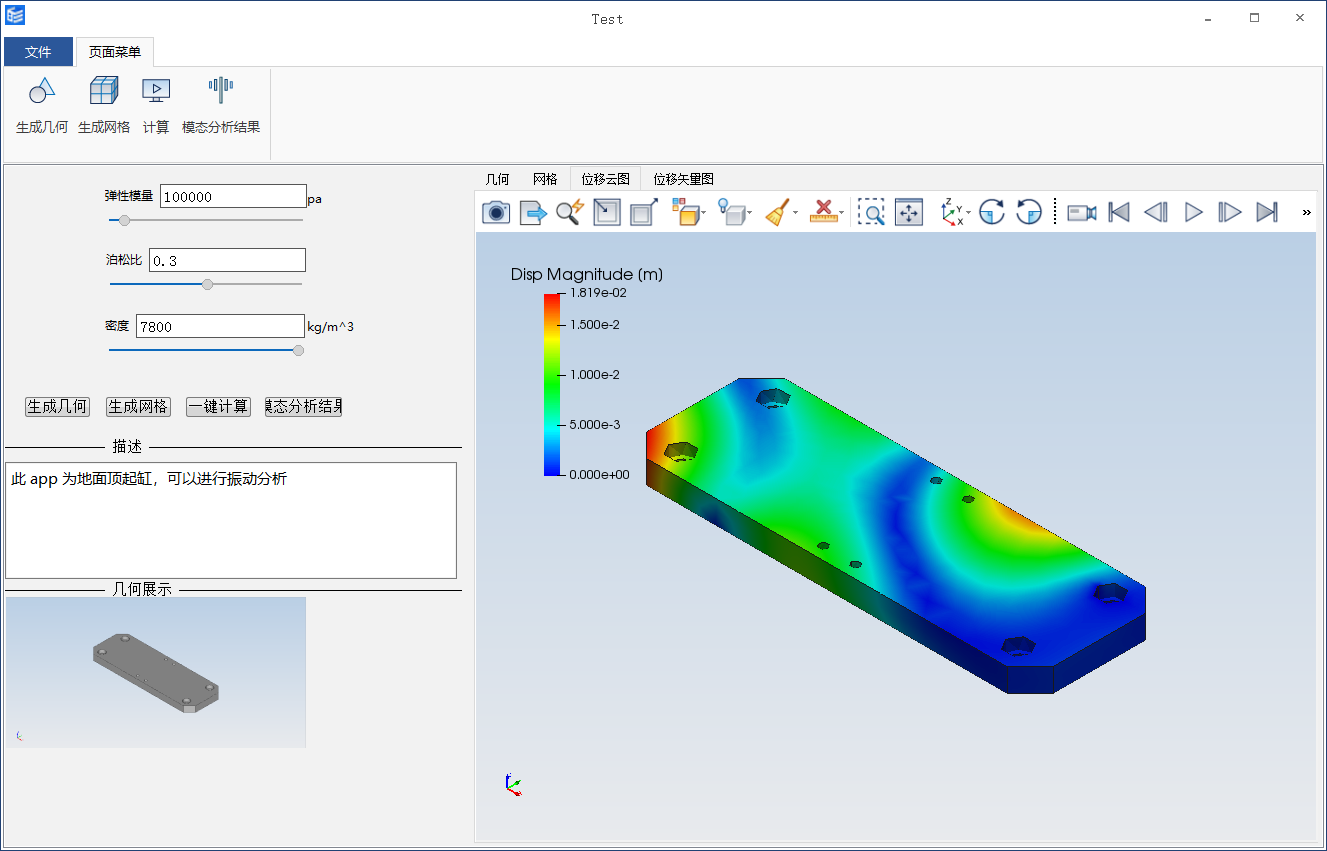Click the XYZ axes orientation icon

coord(952,212)
